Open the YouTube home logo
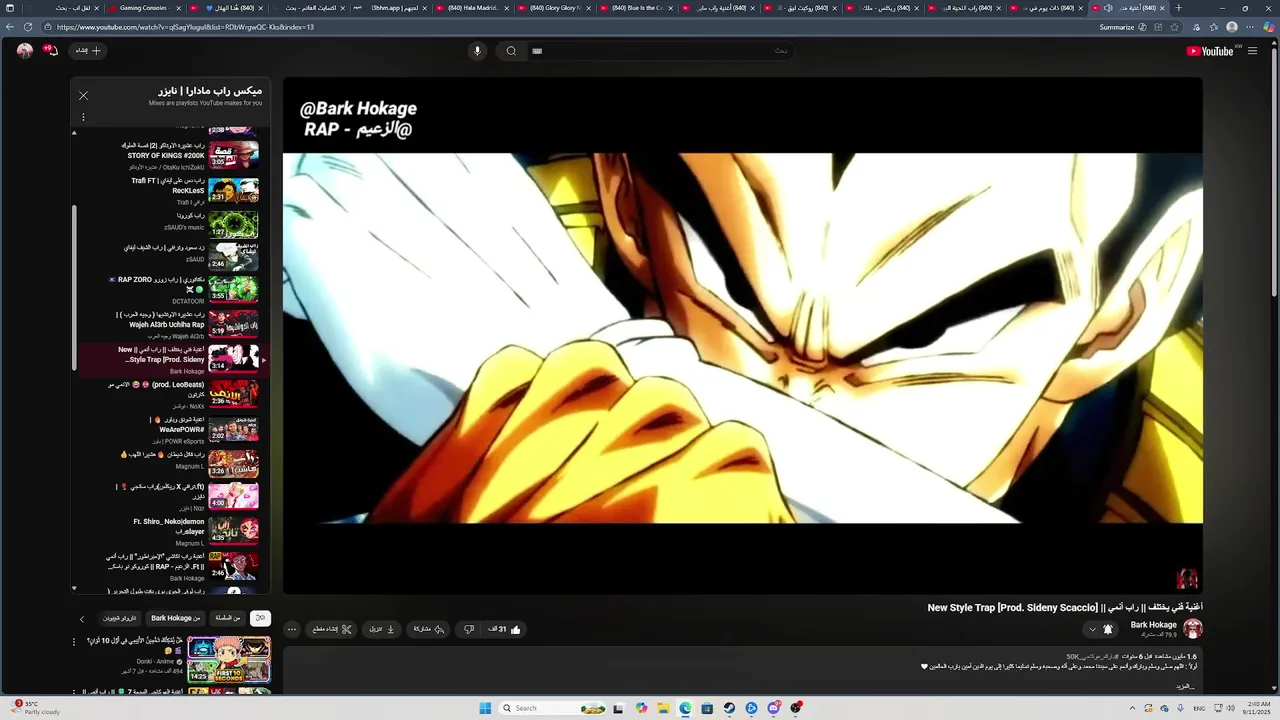This screenshot has width=1280, height=720. point(1210,51)
